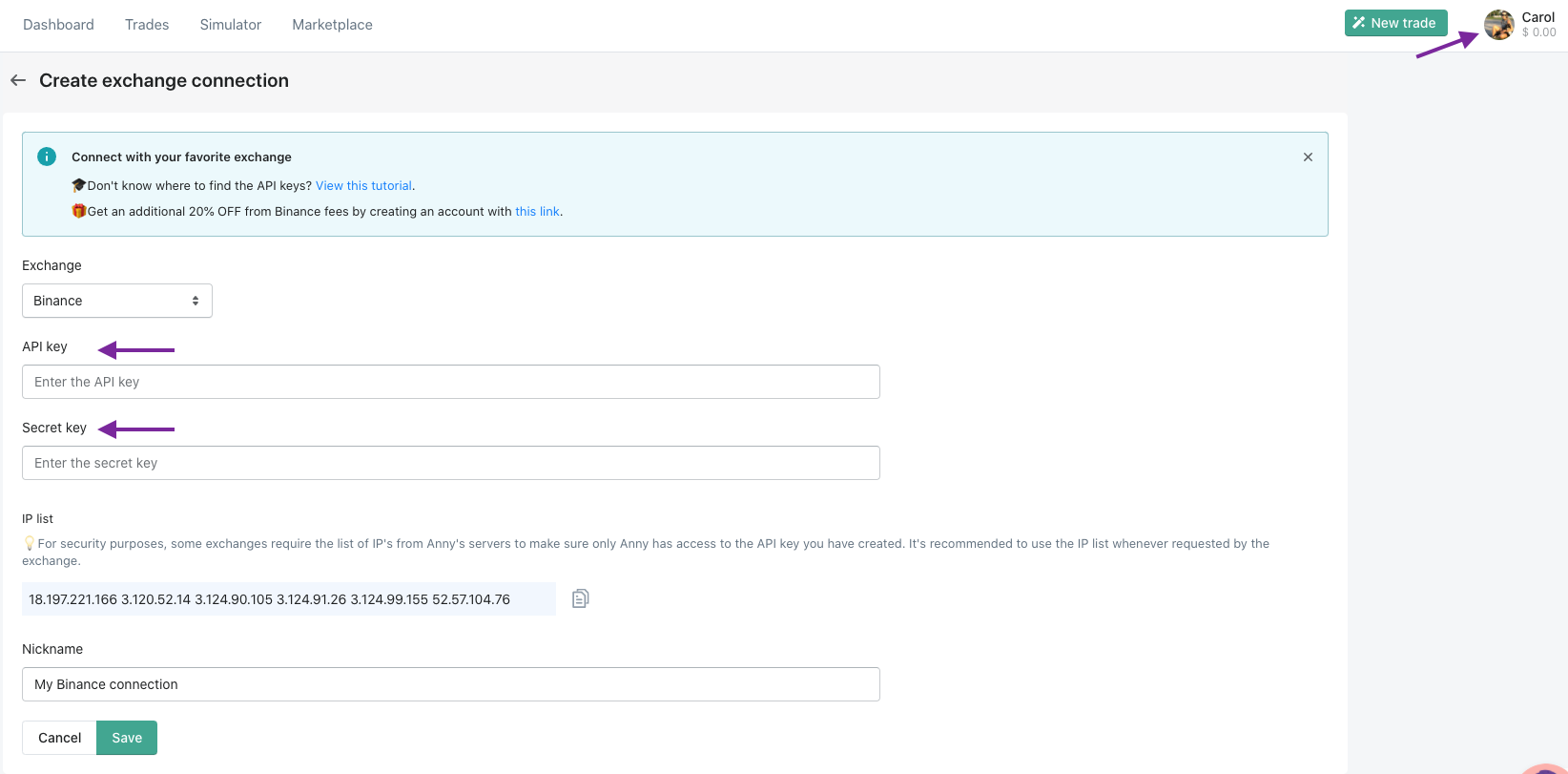Open the Dashboard menu item
Viewport: 1568px width, 774px height.
58,25
